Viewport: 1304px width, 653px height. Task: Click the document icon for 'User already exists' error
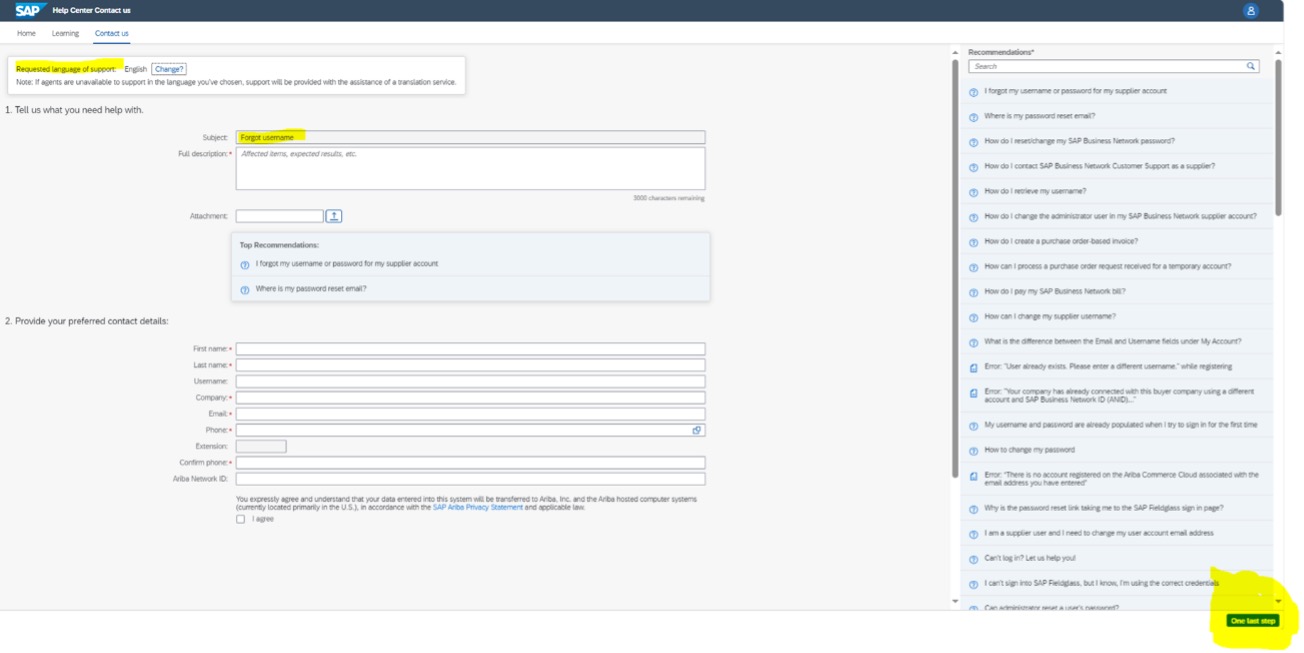click(974, 367)
